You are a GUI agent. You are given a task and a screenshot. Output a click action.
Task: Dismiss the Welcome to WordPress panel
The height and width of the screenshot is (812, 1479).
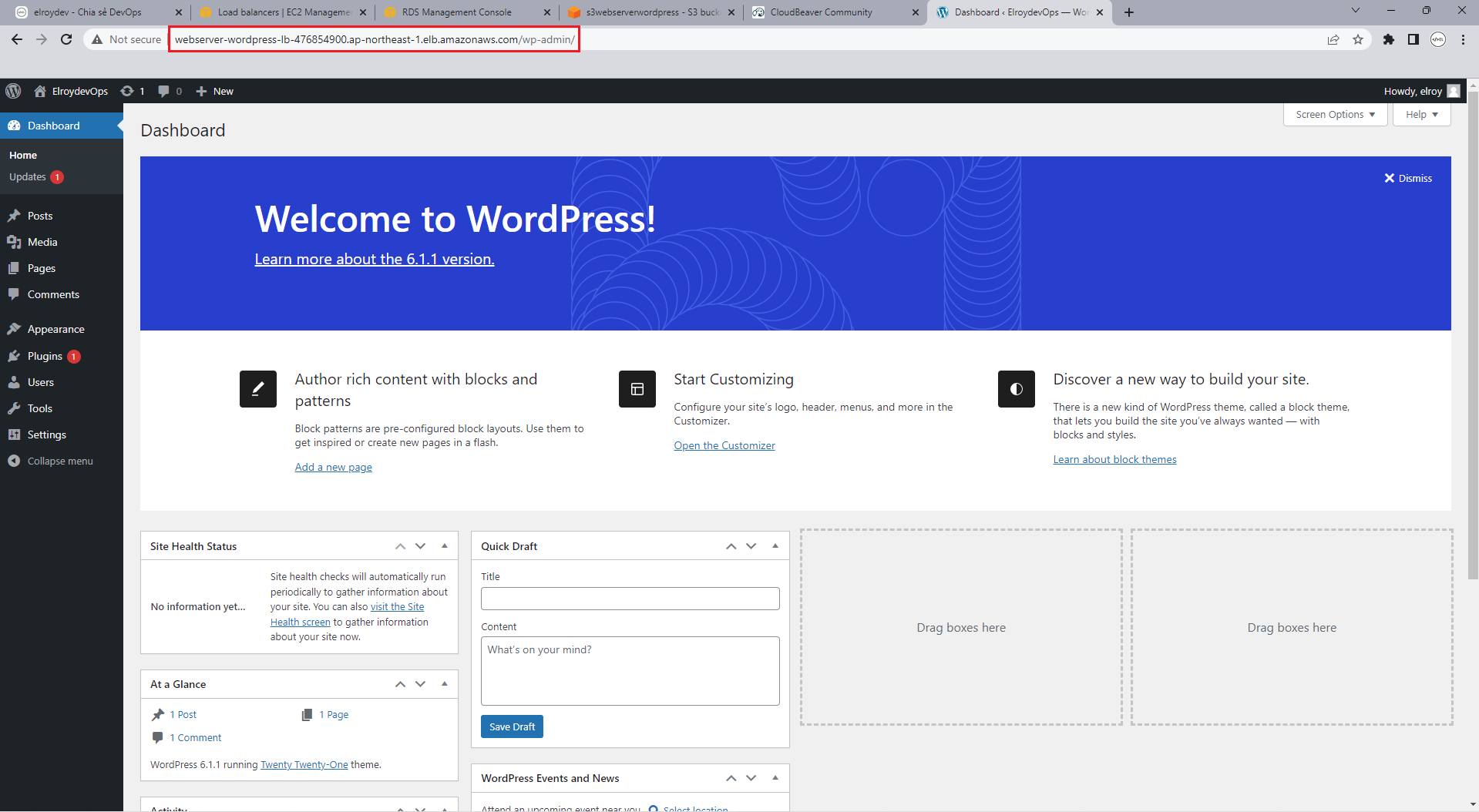tap(1408, 178)
